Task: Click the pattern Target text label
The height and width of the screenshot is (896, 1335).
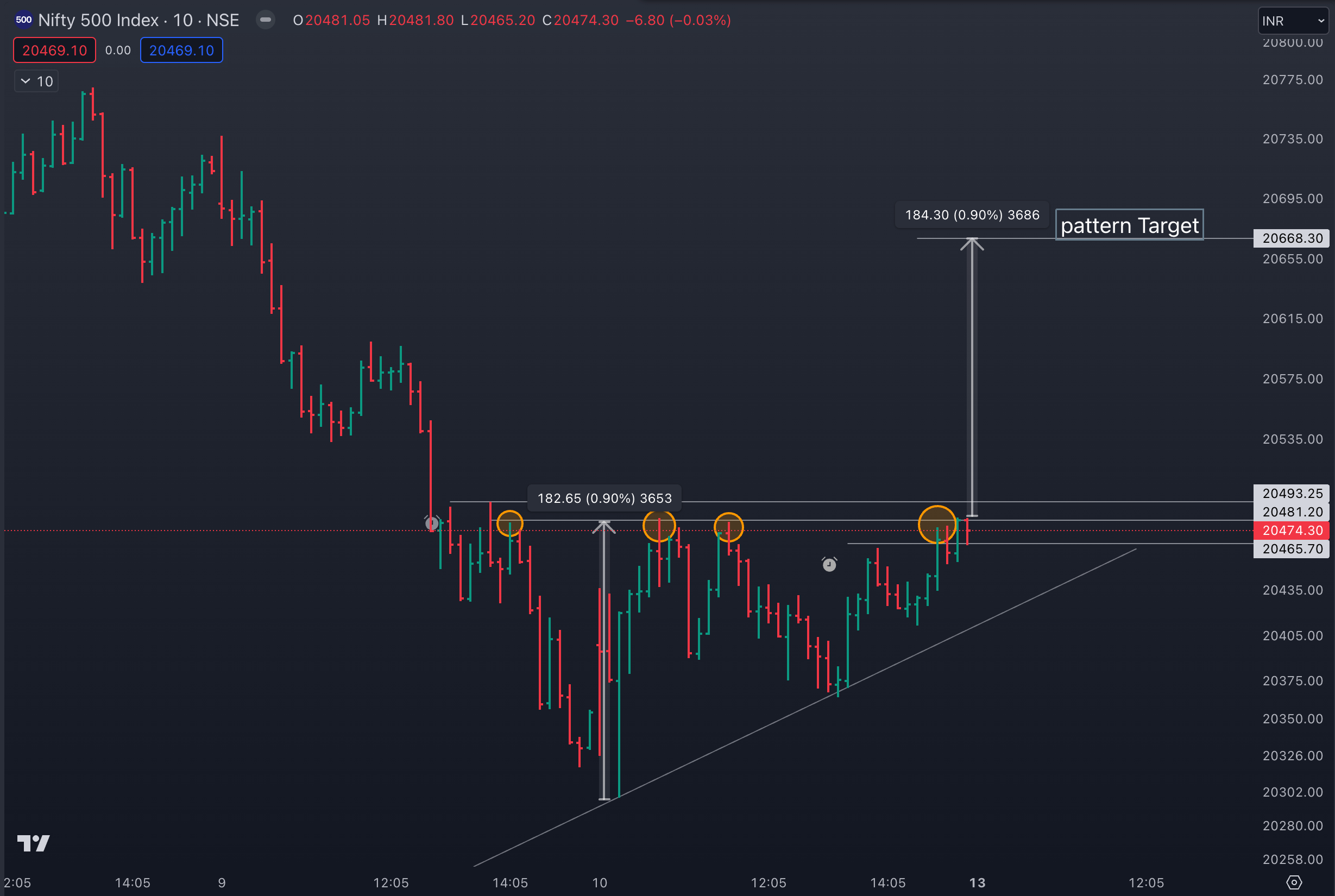Action: [x=1129, y=225]
